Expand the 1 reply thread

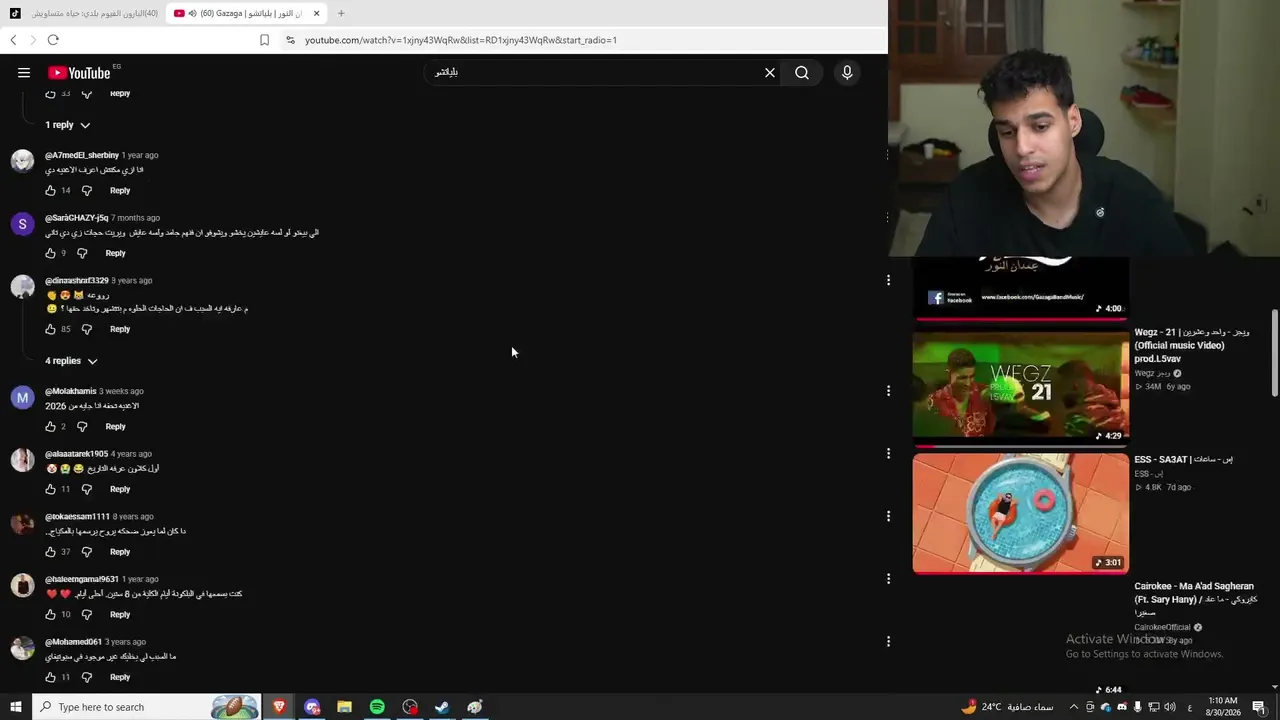[x=67, y=125]
